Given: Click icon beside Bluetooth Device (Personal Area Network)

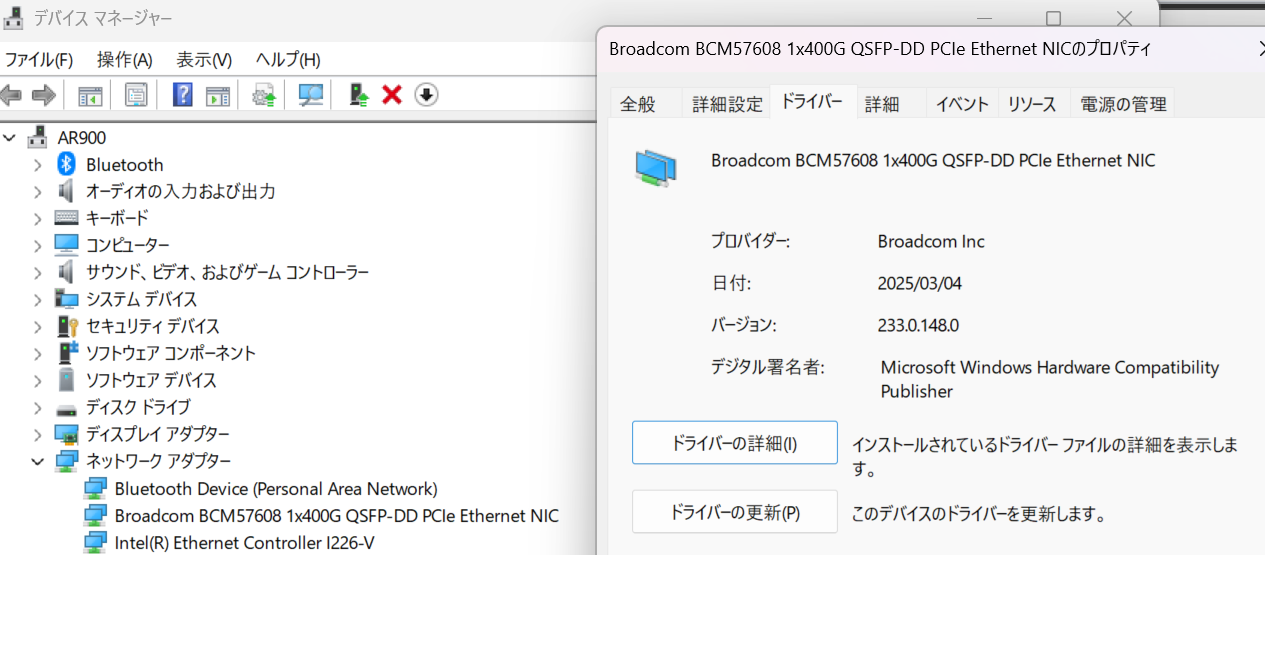Looking at the screenshot, I should click(95, 489).
